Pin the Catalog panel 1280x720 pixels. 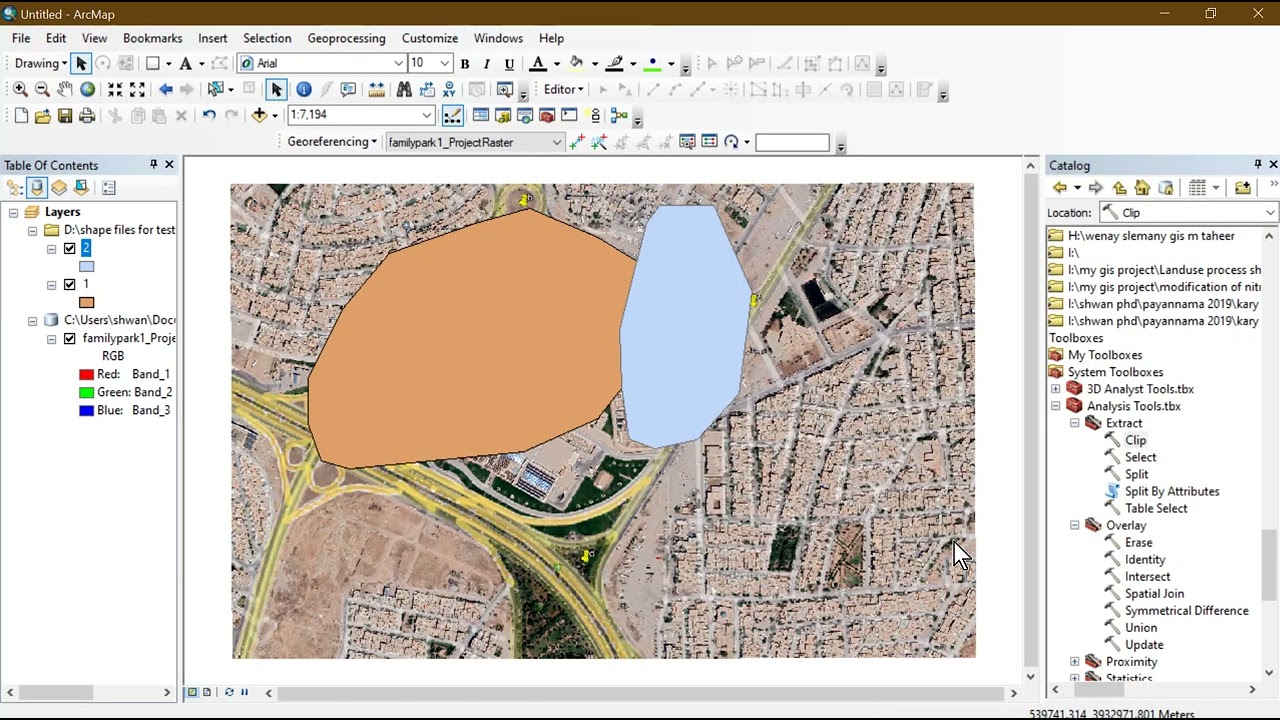pyautogui.click(x=1257, y=164)
